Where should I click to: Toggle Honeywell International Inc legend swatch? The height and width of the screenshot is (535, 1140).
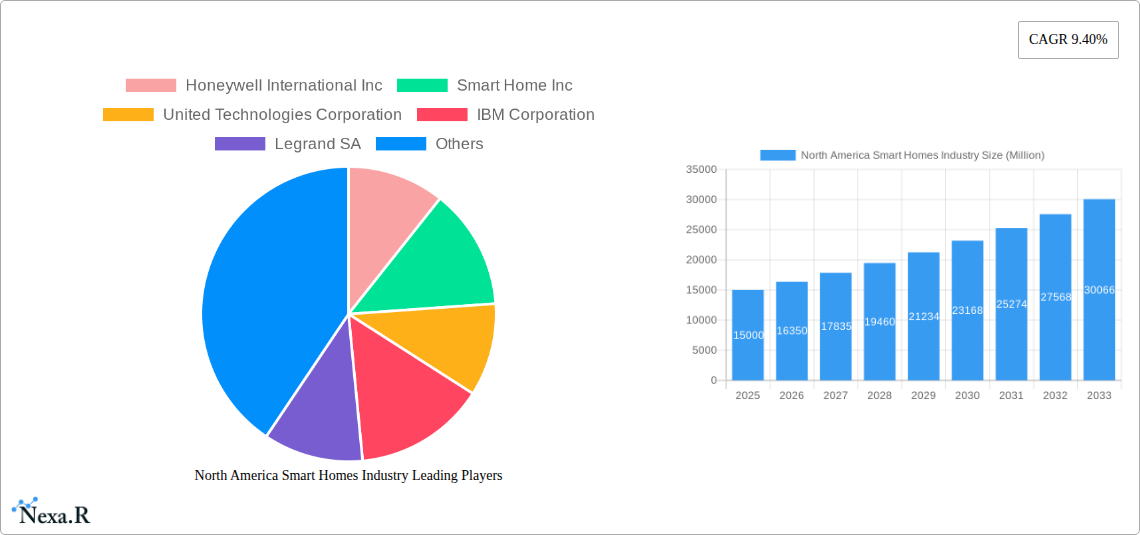(x=150, y=86)
